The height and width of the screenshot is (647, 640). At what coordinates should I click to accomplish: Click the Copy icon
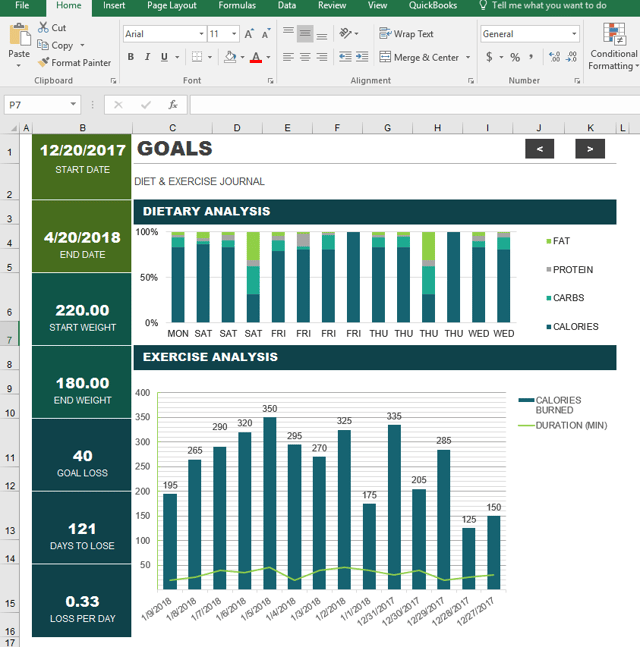43,45
